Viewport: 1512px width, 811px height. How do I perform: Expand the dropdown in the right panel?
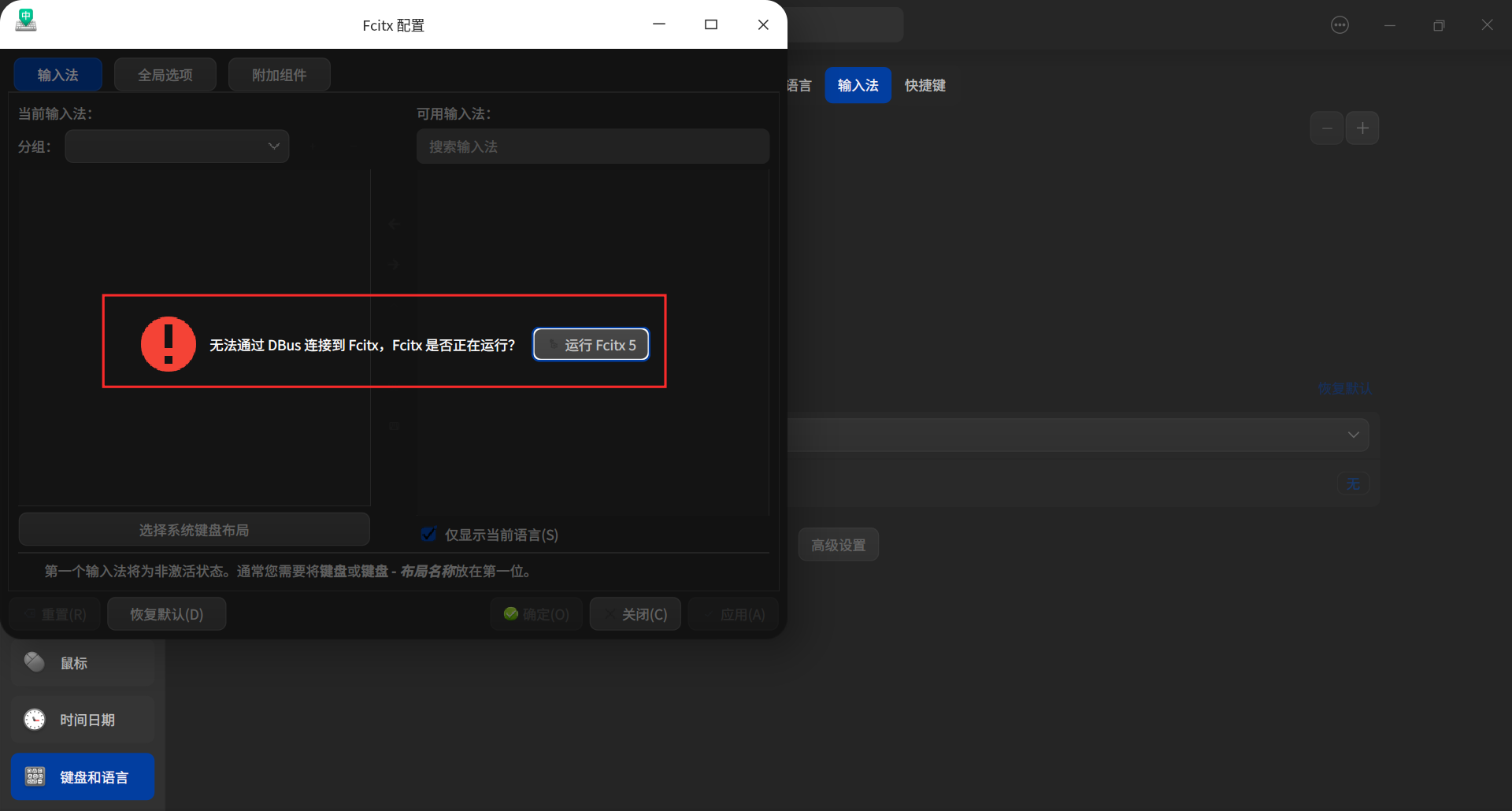click(x=1353, y=435)
